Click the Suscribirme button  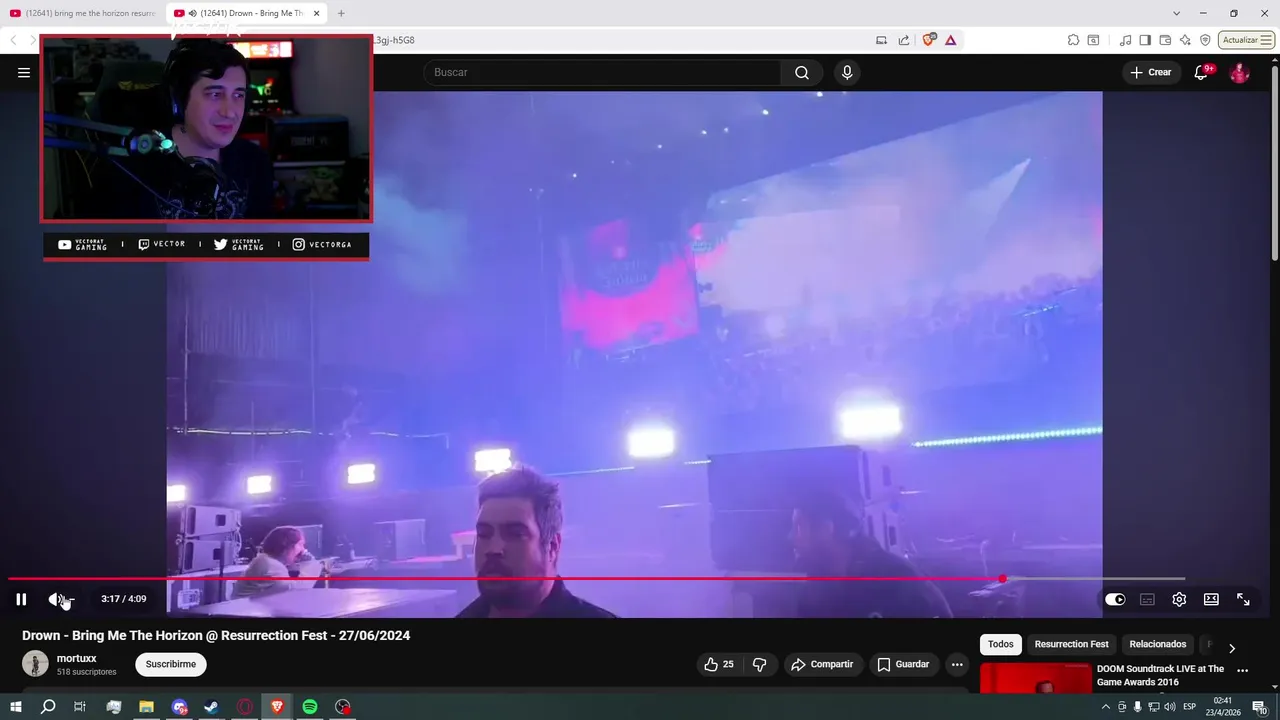click(x=171, y=664)
